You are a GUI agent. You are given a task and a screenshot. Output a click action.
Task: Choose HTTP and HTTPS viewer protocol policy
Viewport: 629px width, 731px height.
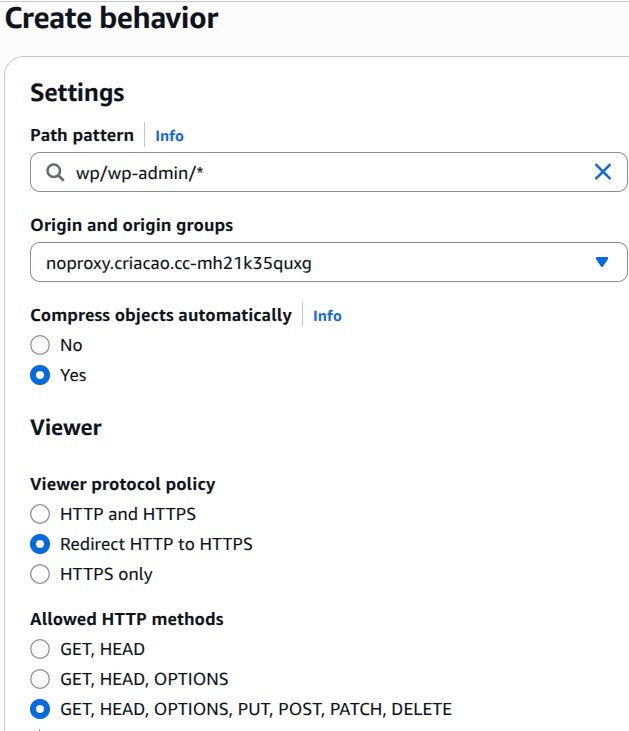point(40,514)
